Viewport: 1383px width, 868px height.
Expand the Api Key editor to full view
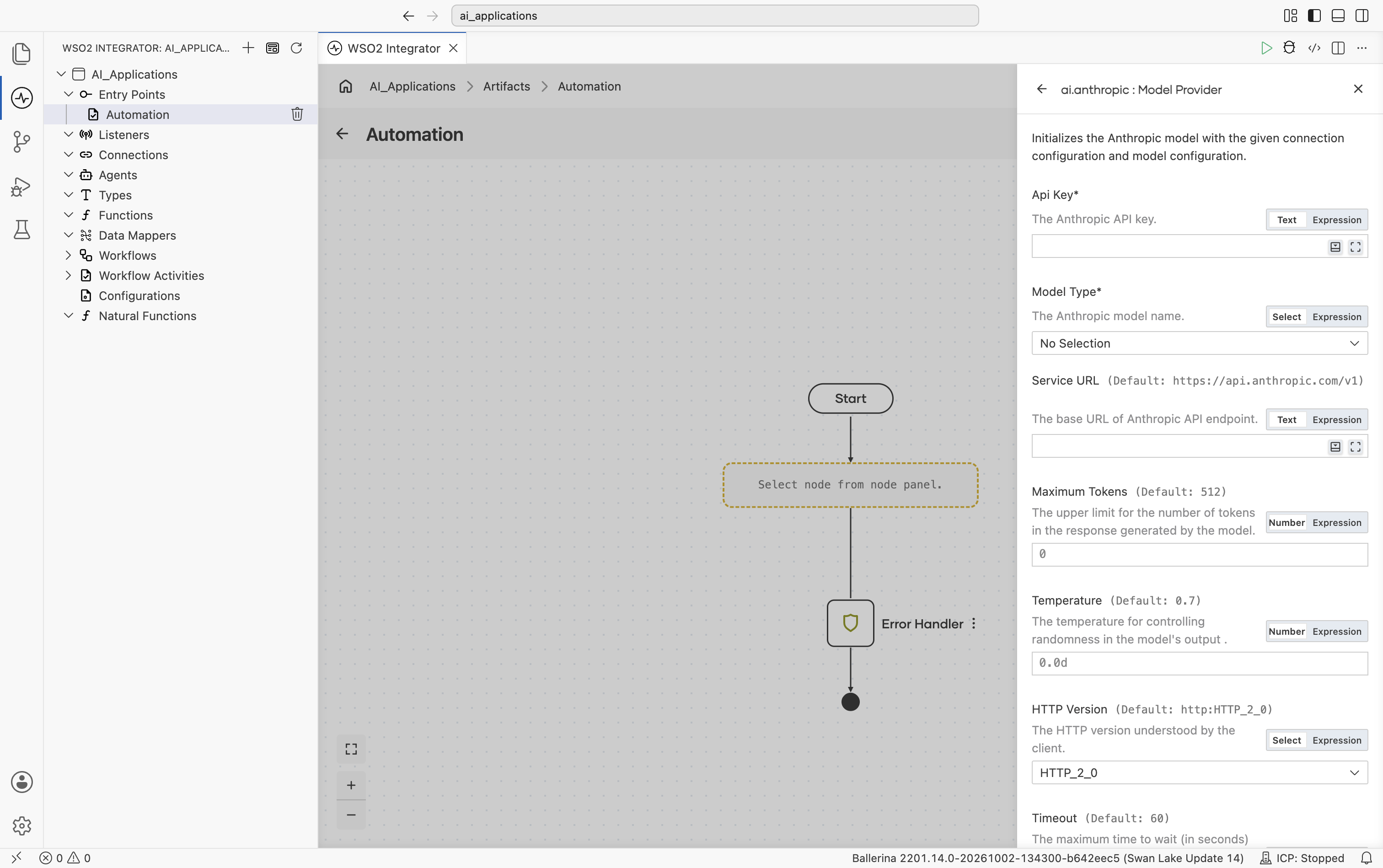click(x=1356, y=247)
